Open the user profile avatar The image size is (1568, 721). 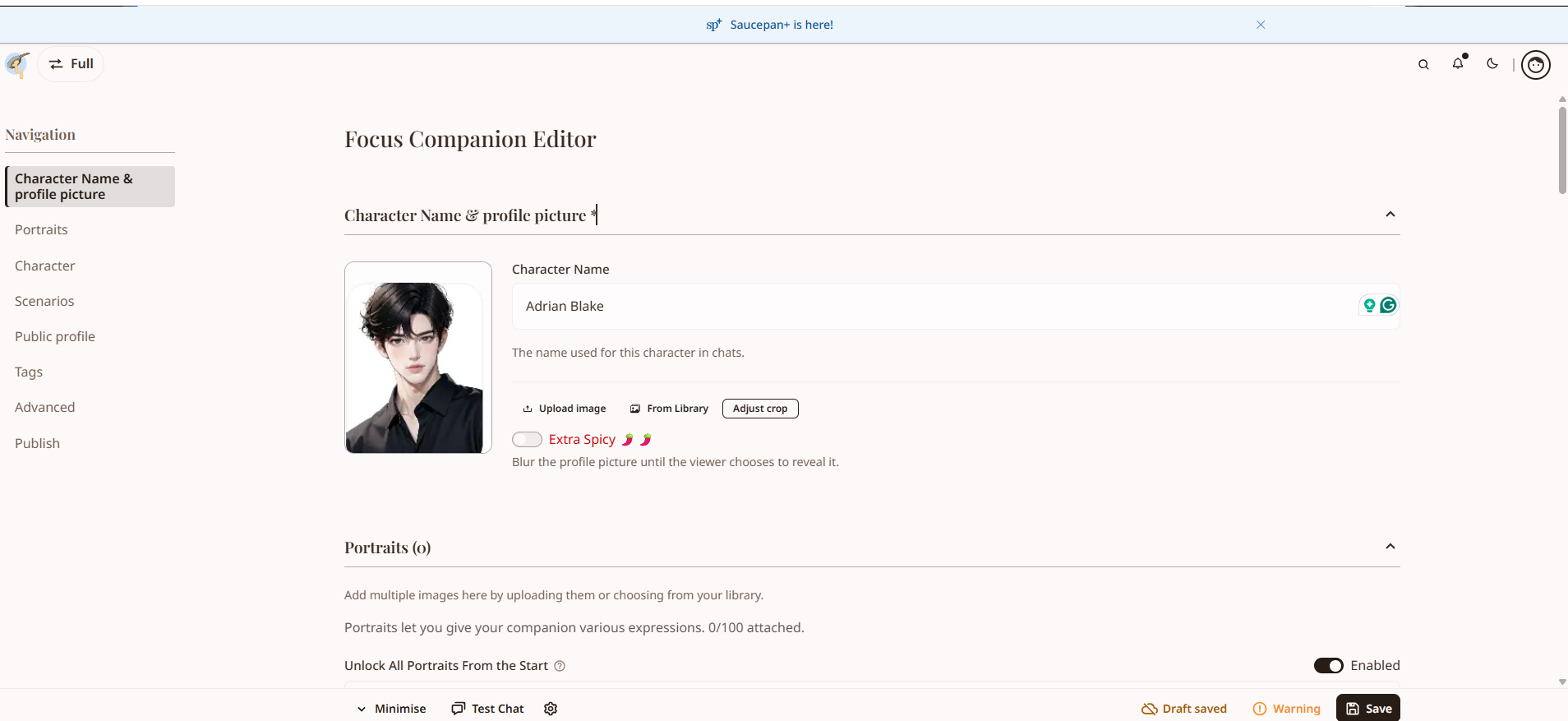1535,64
